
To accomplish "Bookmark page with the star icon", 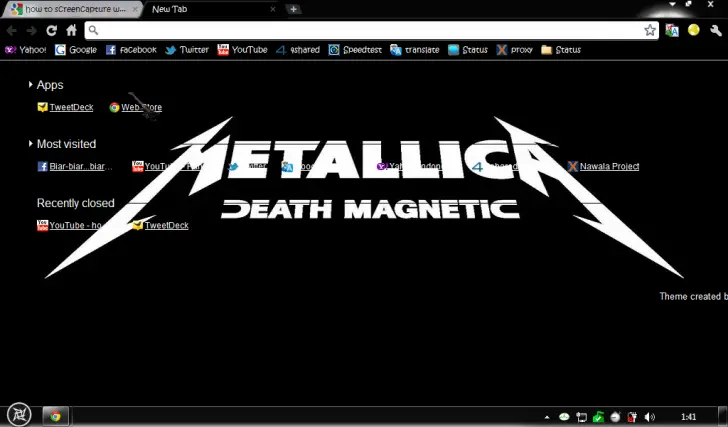I will (650, 30).
